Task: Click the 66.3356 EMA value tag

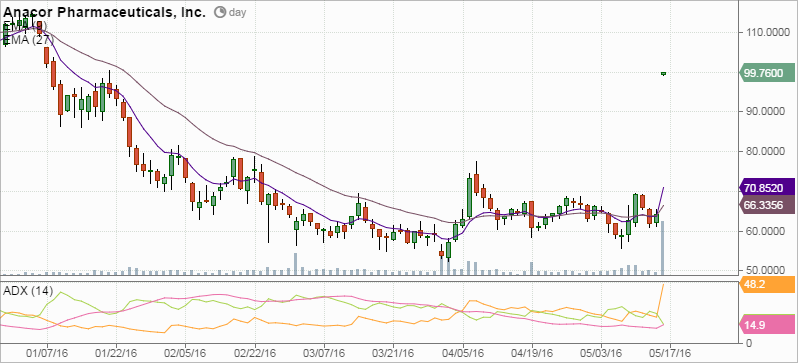Action: click(x=766, y=205)
